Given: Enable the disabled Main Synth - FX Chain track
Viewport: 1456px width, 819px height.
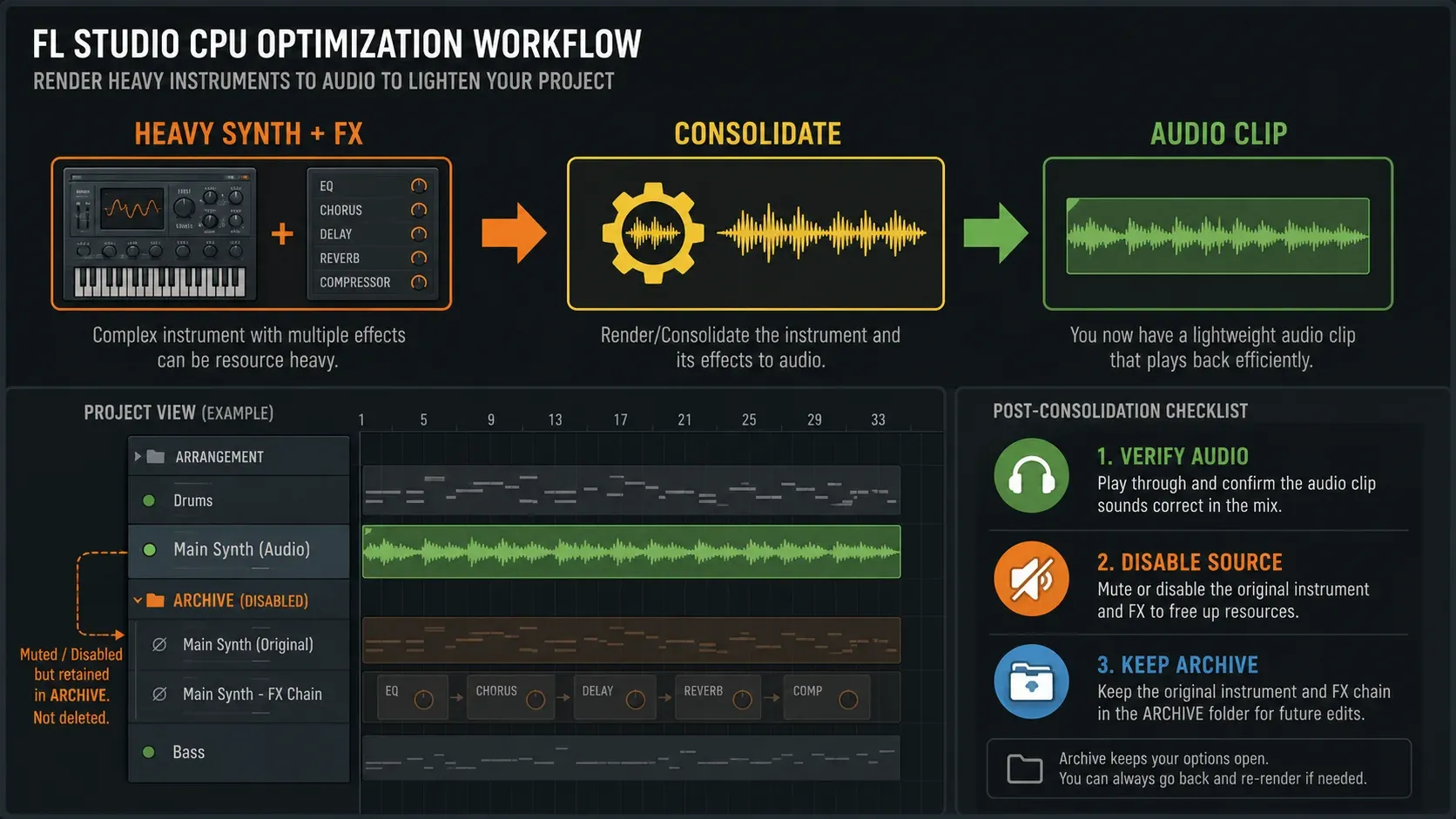Looking at the screenshot, I should 159,695.
